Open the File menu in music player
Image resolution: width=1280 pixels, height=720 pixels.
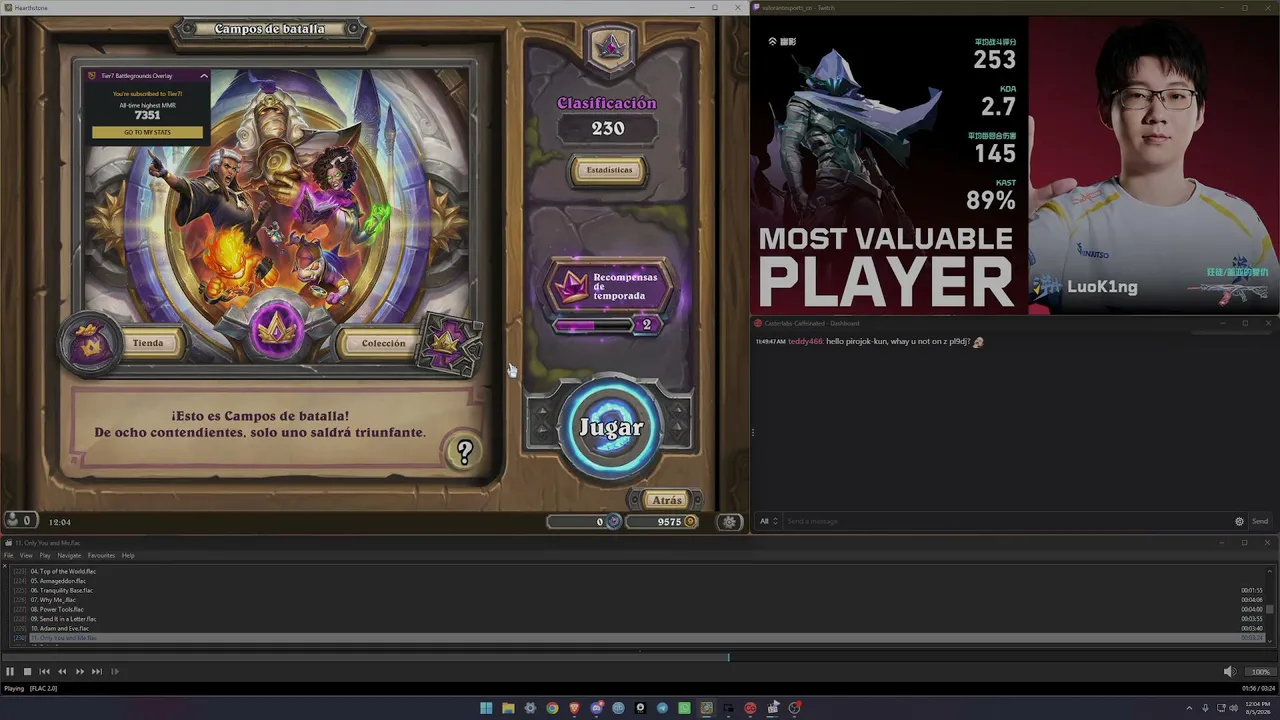9,556
